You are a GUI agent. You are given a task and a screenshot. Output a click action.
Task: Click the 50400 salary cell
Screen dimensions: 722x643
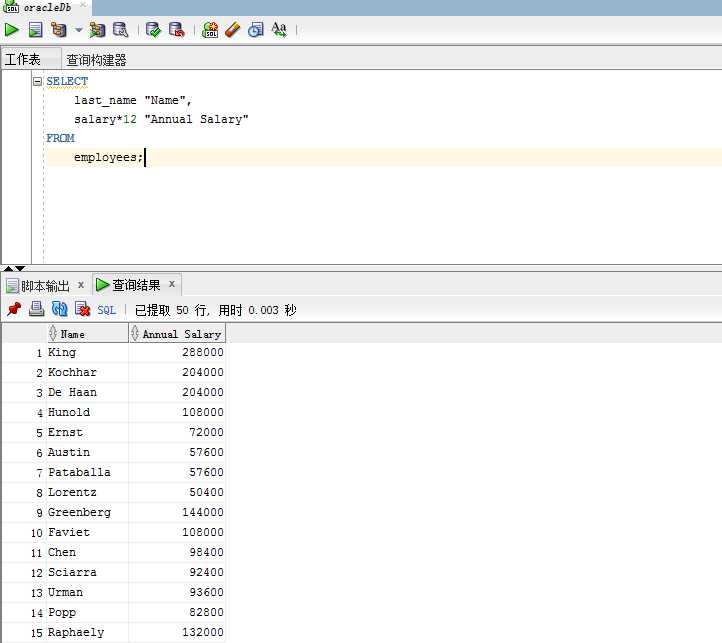tap(177, 492)
